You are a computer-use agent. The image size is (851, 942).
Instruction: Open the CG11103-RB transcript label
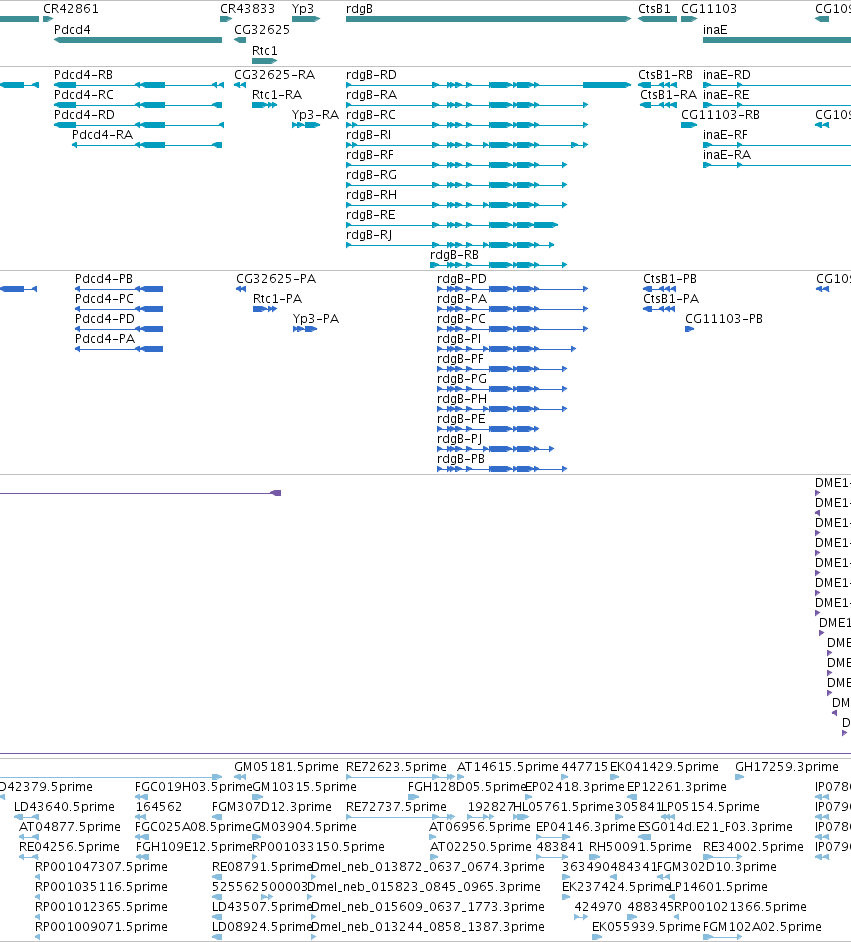(720, 115)
